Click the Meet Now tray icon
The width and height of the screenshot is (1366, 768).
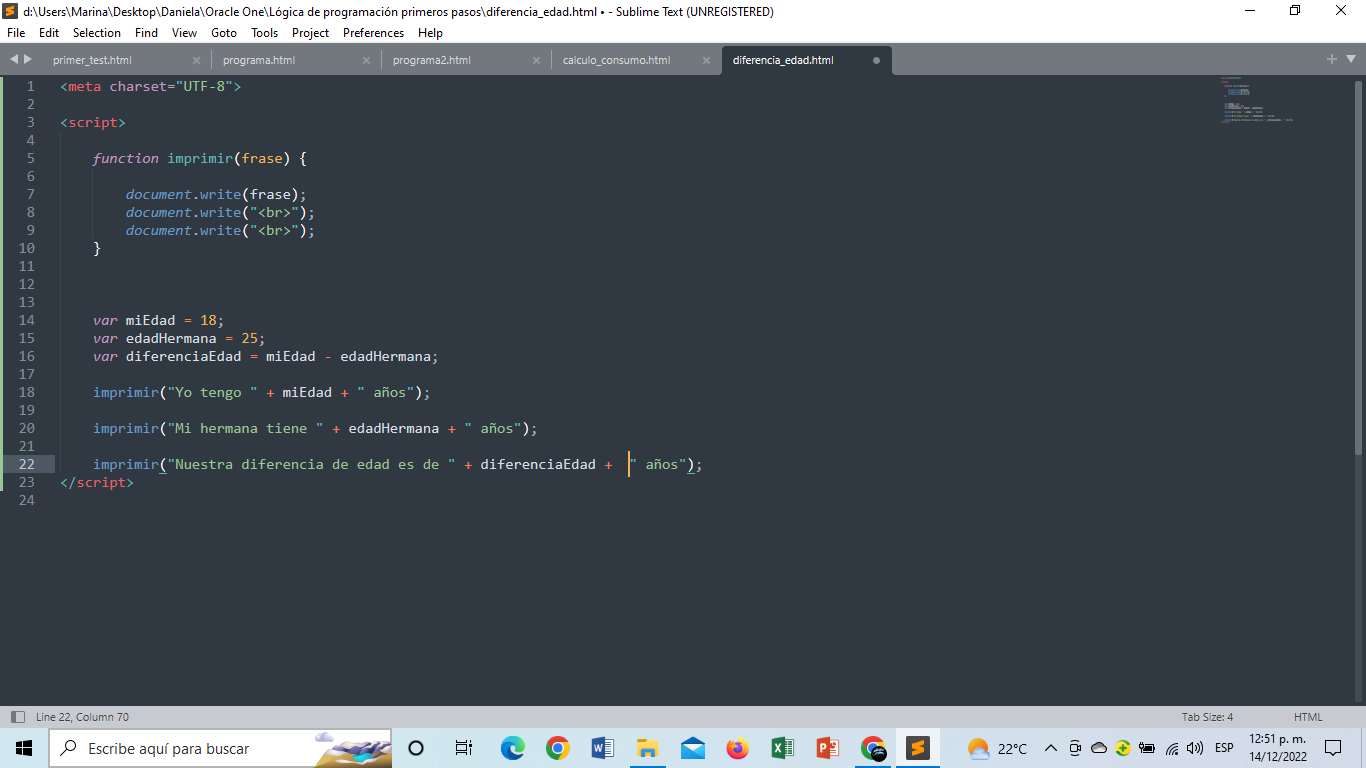pyautogui.click(x=1075, y=748)
